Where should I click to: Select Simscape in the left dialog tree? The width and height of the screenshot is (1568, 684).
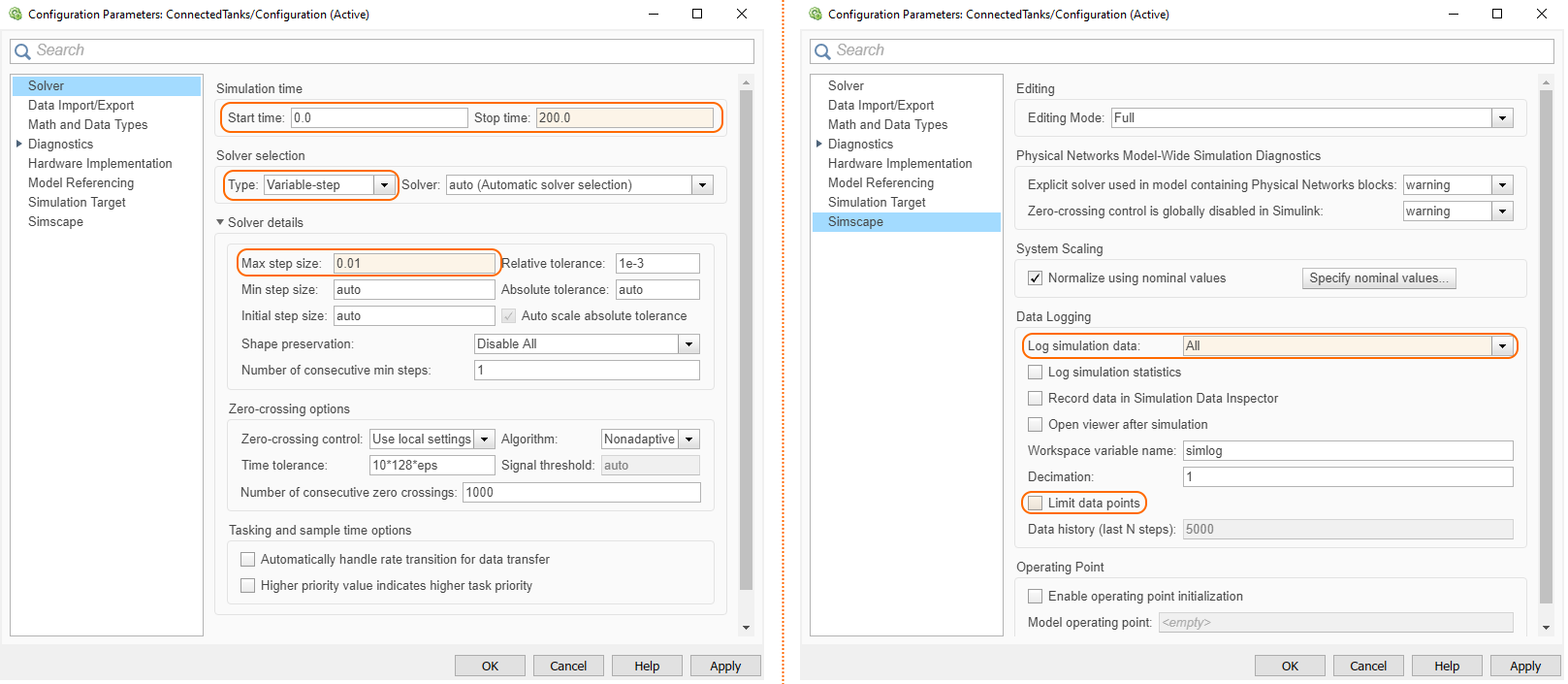(x=55, y=221)
